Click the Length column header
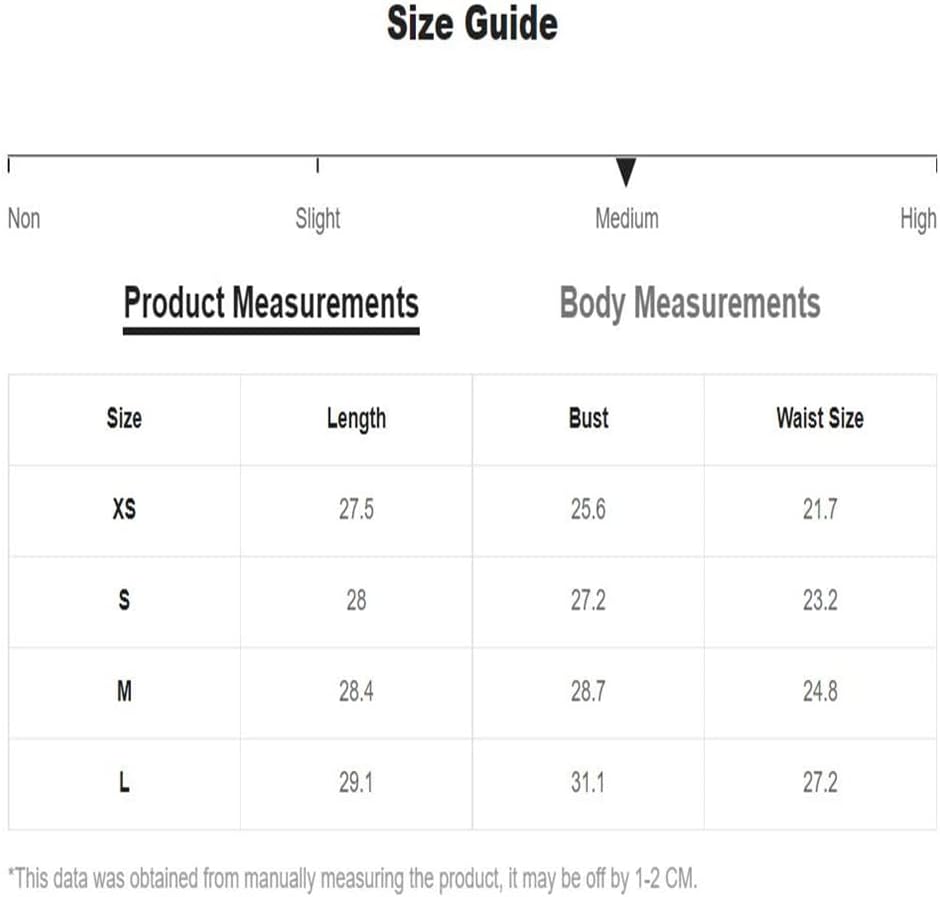This screenshot has width=940, height=897. pos(356,419)
